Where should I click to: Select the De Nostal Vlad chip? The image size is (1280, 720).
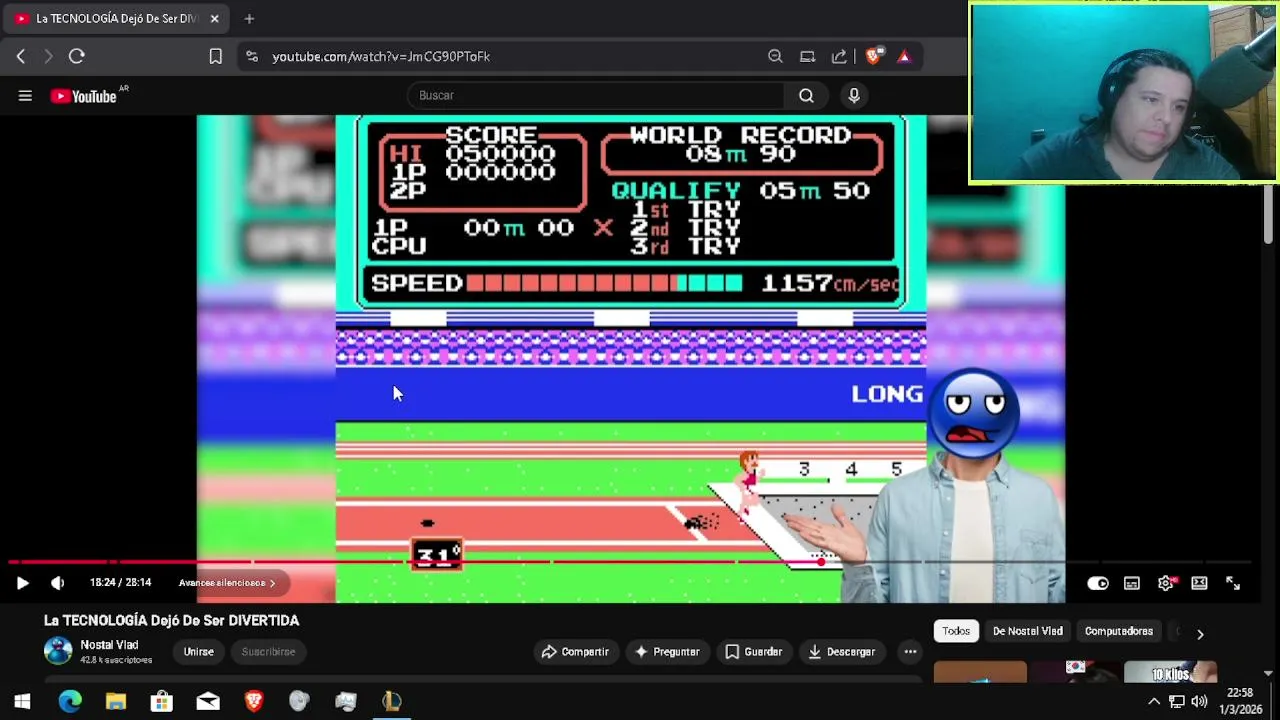pyautogui.click(x=1027, y=631)
